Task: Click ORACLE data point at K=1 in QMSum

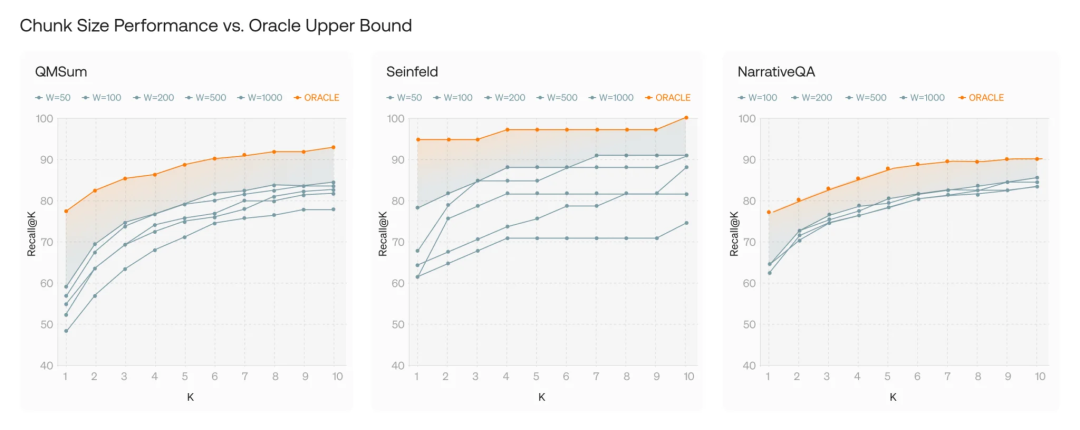Action: (x=66, y=211)
